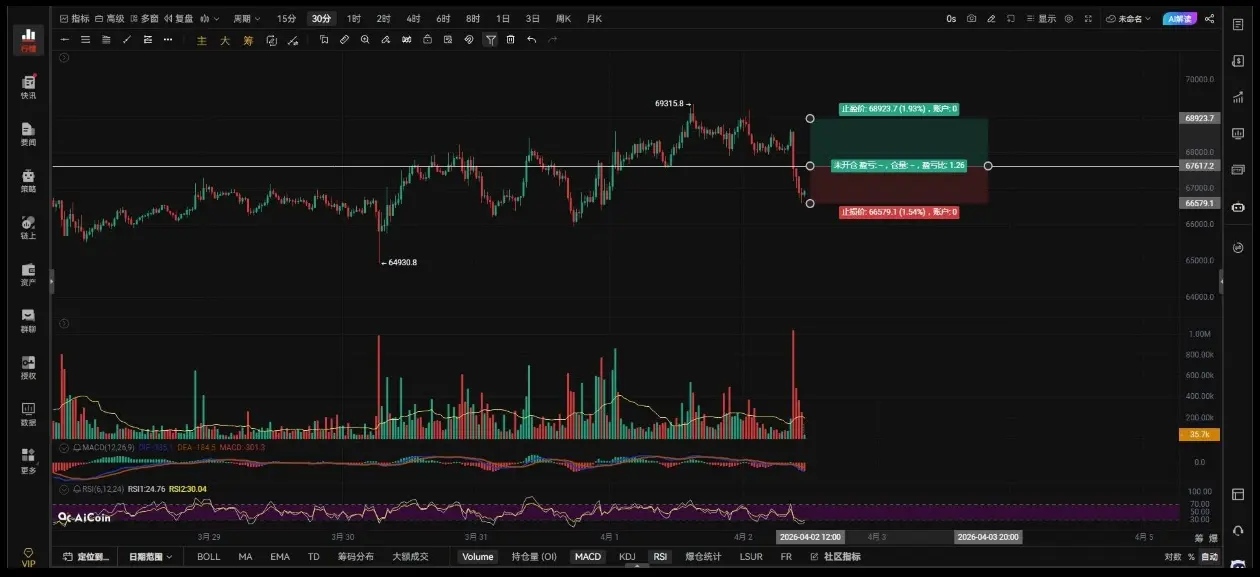Open the 显示 display menu
This screenshot has height=577, width=1260.
(1040, 18)
